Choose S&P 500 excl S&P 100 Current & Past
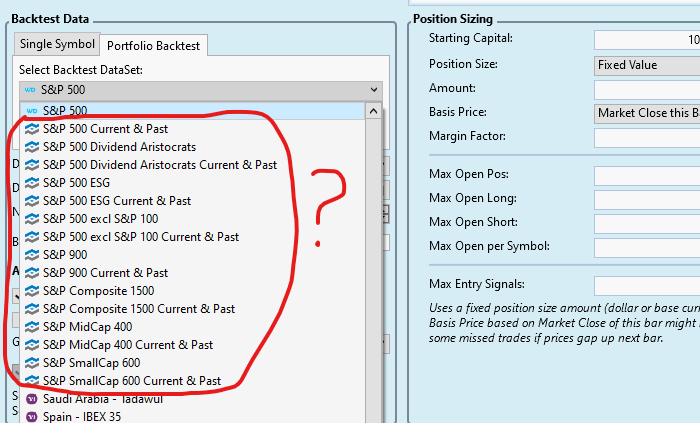 pos(192,237)
